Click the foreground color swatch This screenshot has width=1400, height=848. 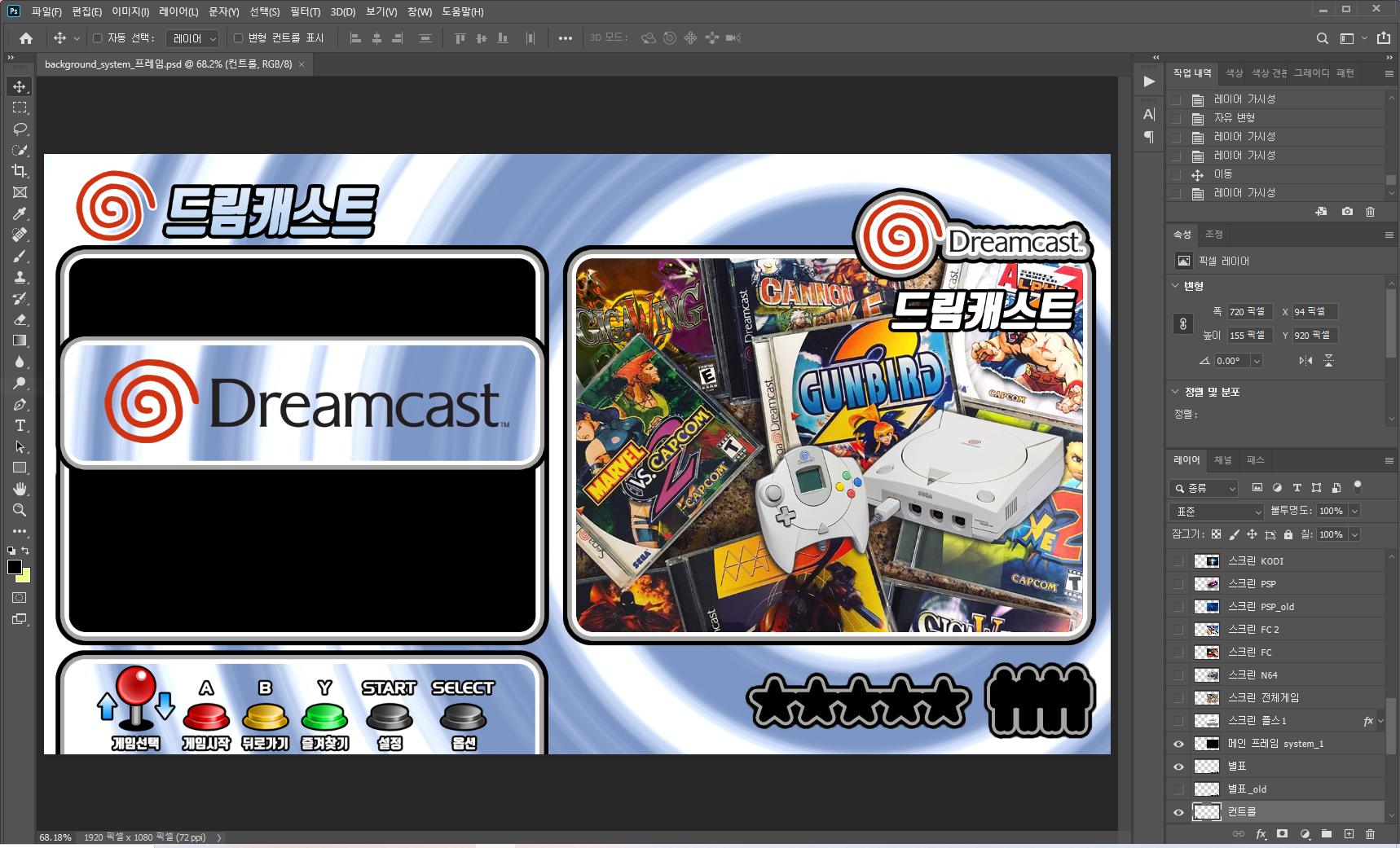(14, 568)
